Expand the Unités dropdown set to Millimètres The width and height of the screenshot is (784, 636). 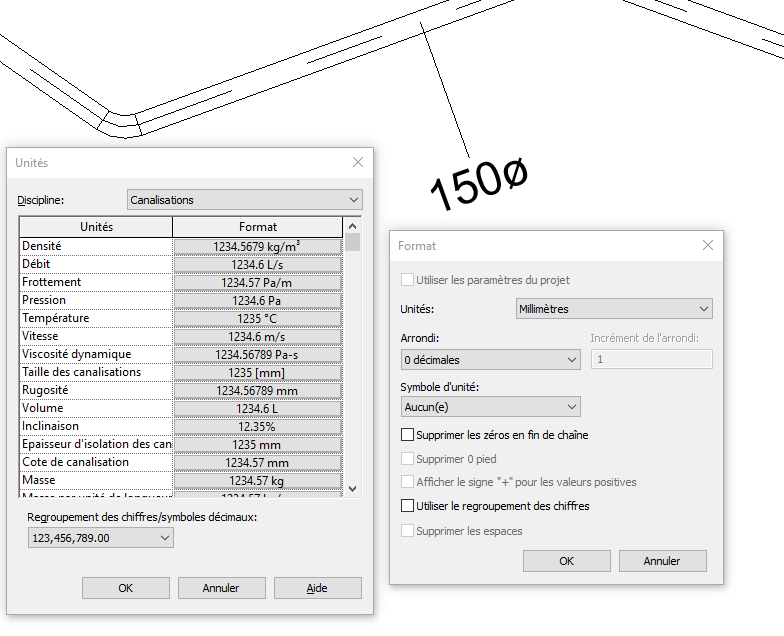(614, 309)
